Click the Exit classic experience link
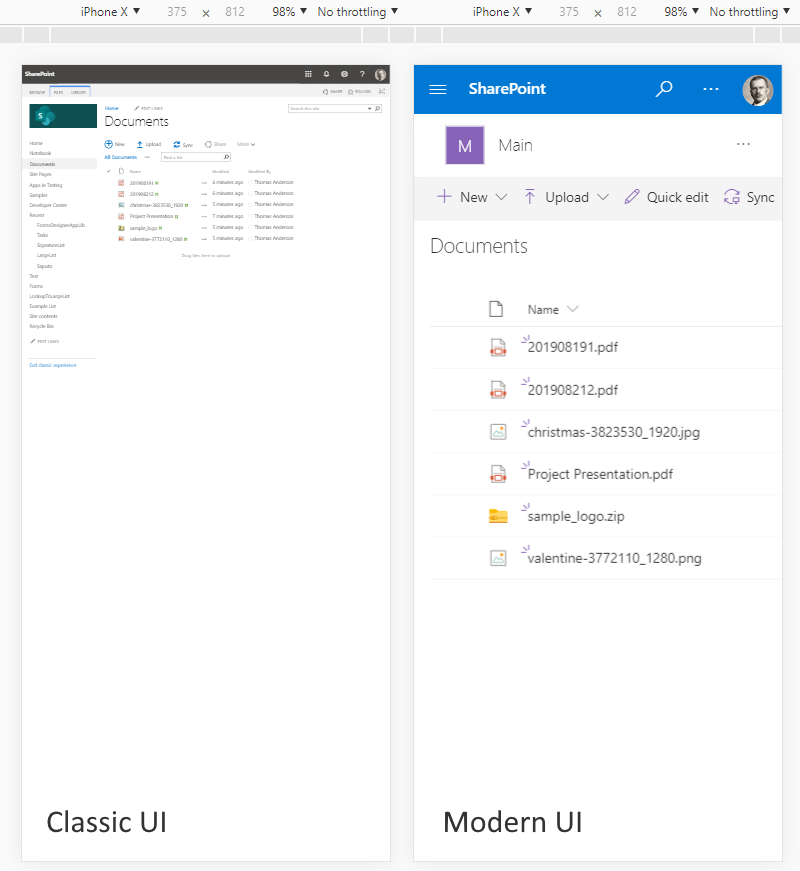This screenshot has height=871, width=800. (x=54, y=365)
